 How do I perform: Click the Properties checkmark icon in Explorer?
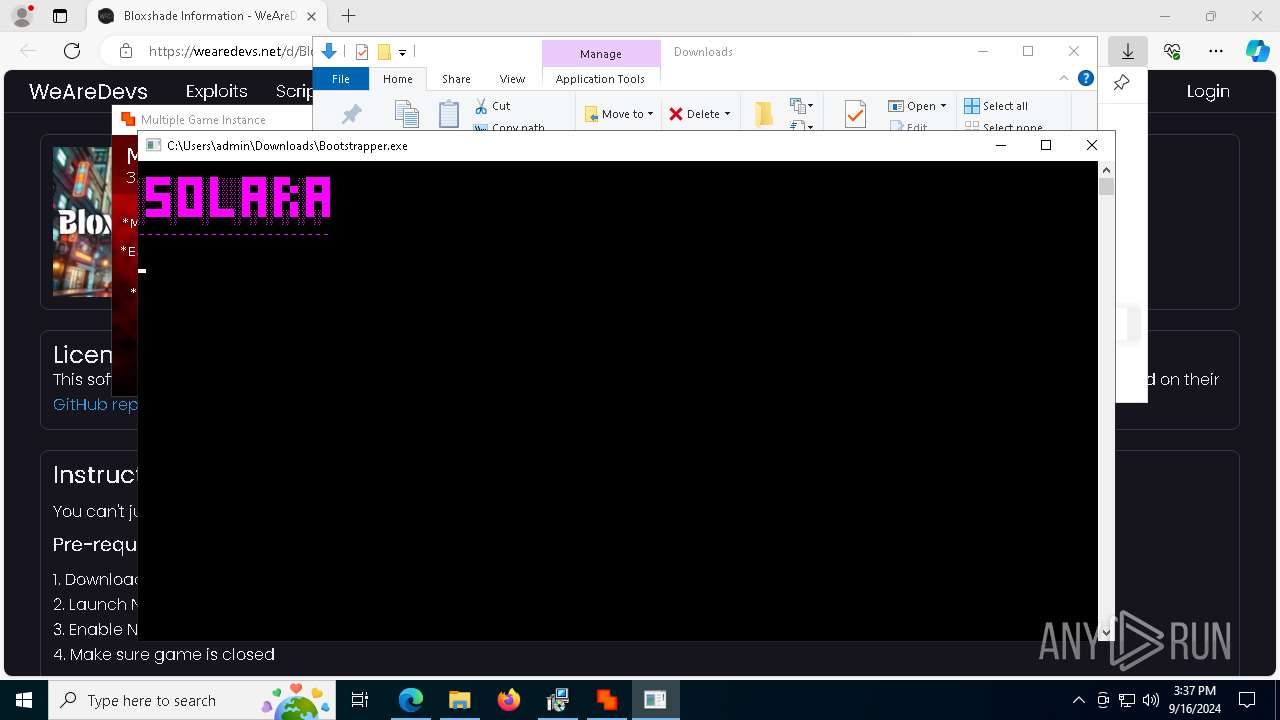point(855,114)
